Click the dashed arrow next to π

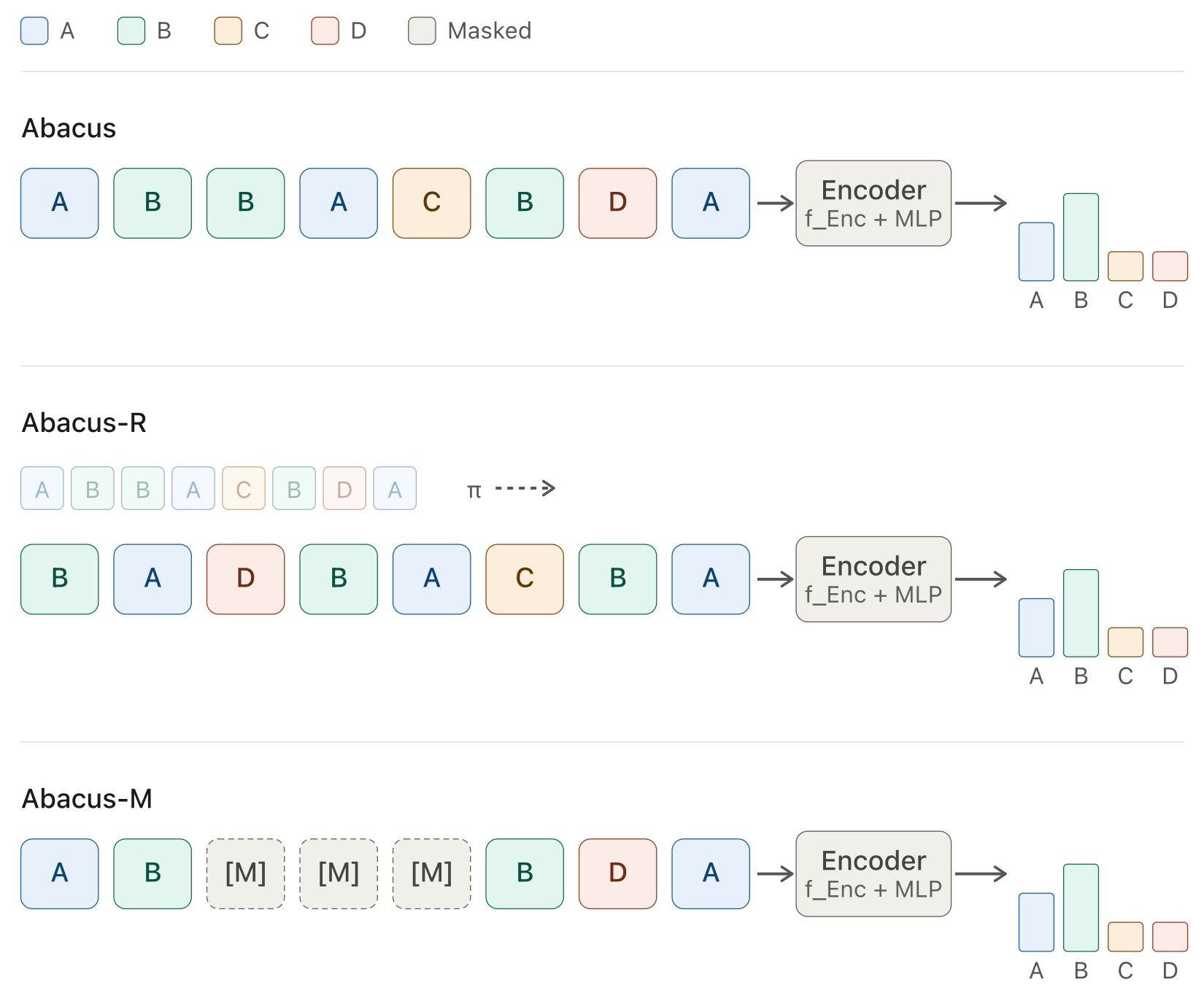(x=525, y=488)
